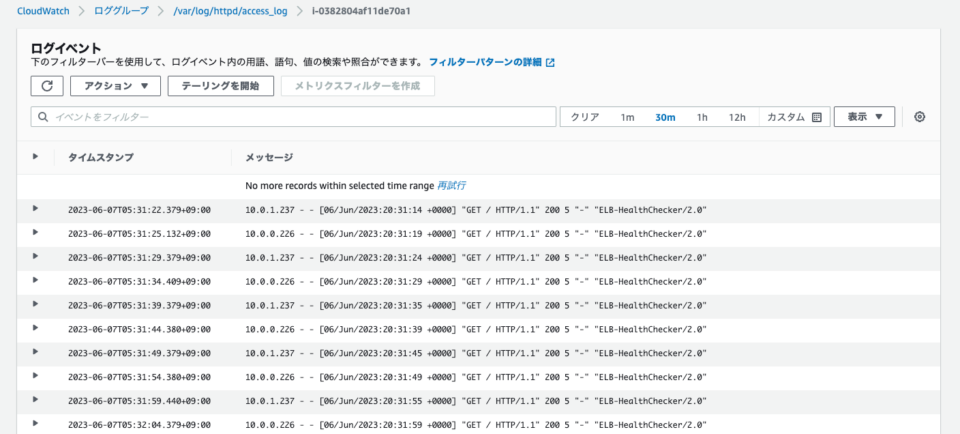This screenshot has height=434, width=960.
Task: Select the 1m time range
Action: (627, 117)
